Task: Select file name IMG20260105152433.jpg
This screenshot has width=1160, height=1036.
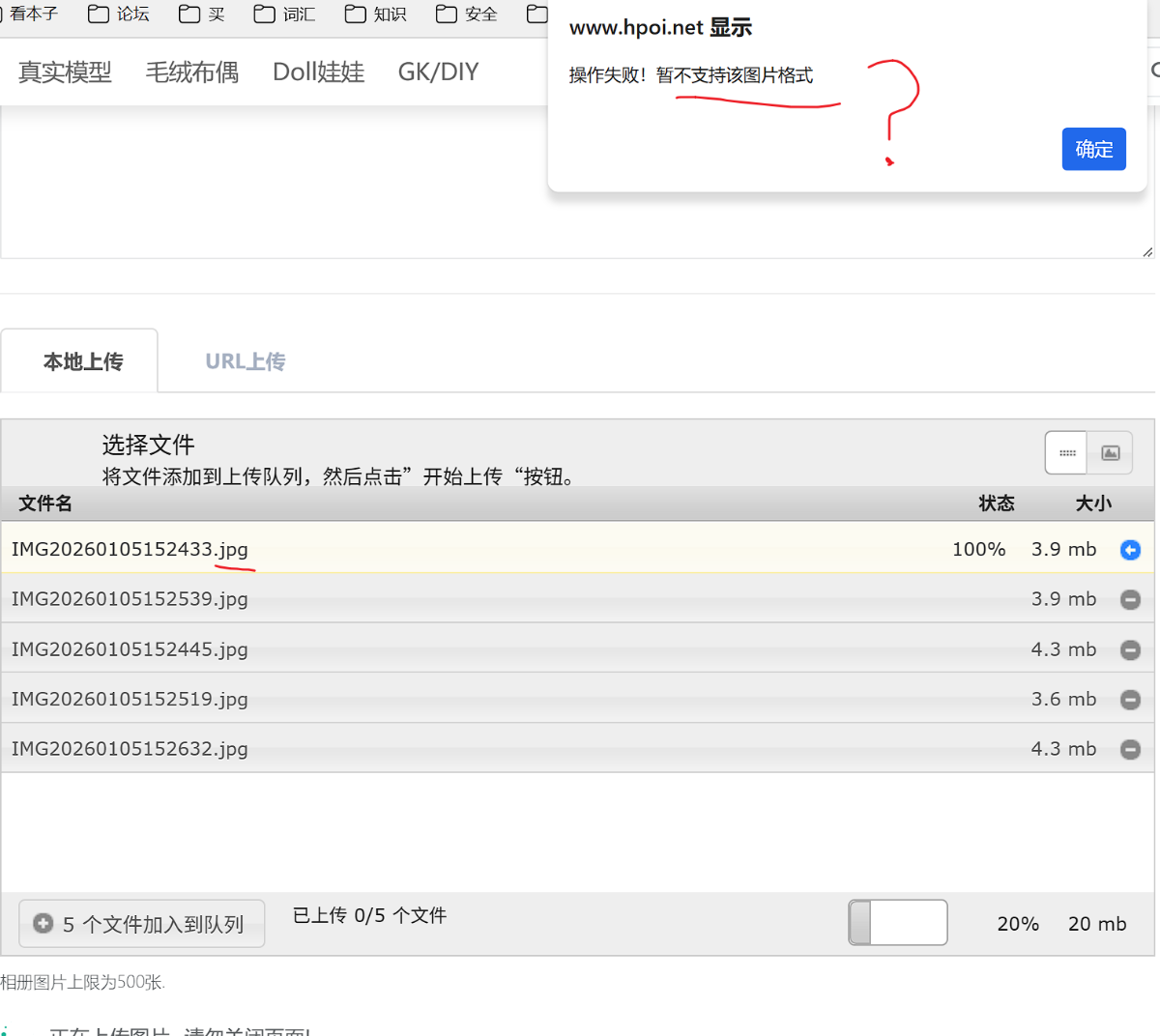Action: [x=130, y=549]
